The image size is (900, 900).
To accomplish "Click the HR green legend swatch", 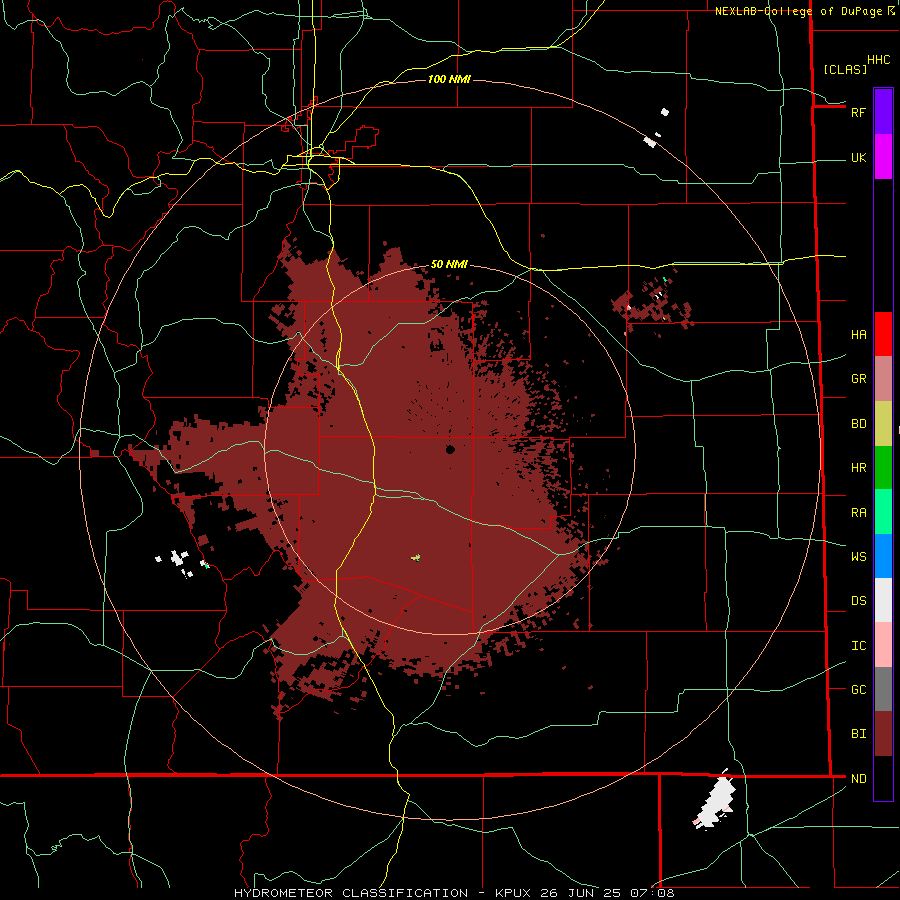I will point(883,468).
